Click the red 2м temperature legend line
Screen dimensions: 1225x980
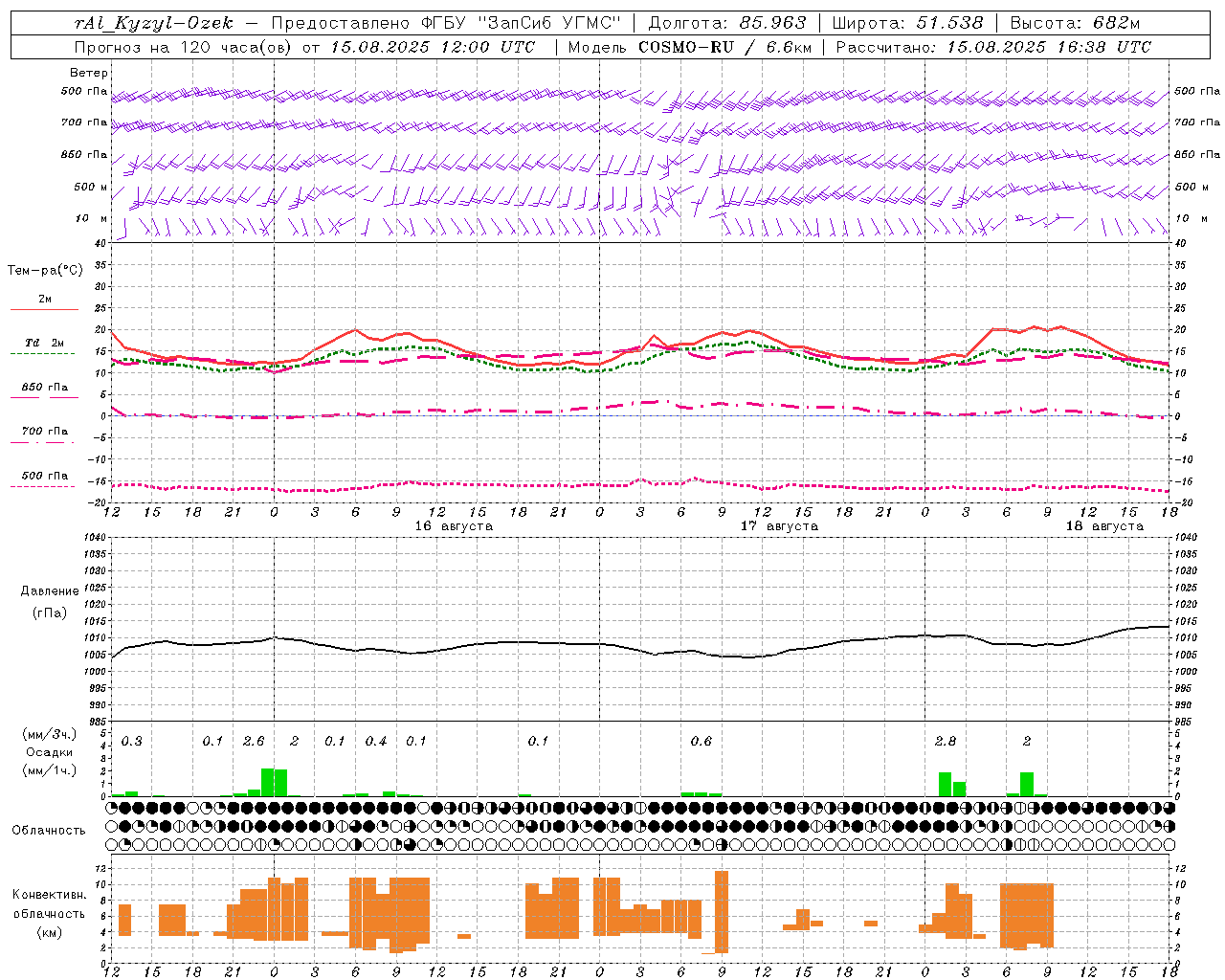[44, 309]
